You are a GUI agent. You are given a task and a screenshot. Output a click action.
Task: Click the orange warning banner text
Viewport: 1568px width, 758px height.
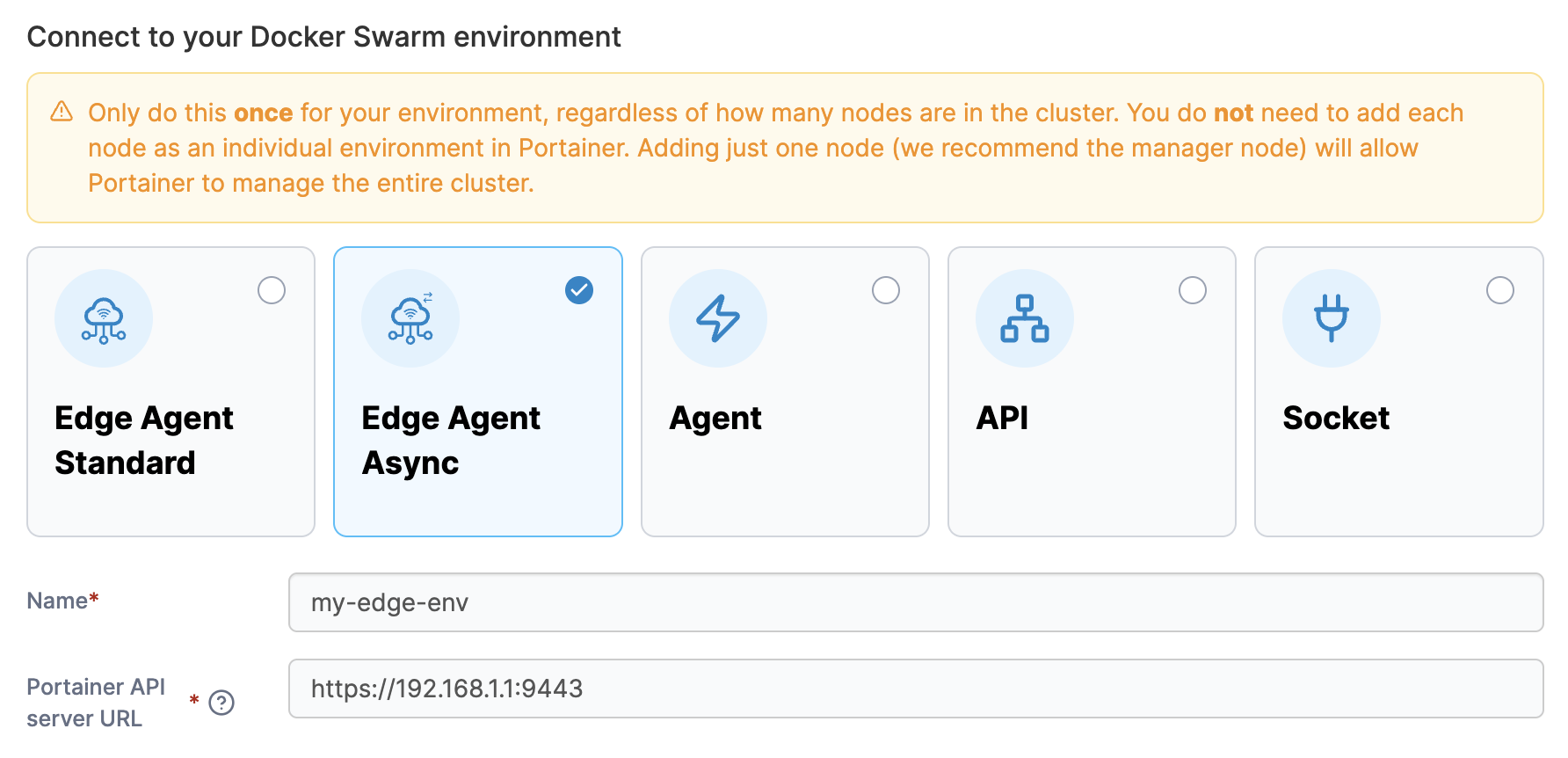coord(773,148)
